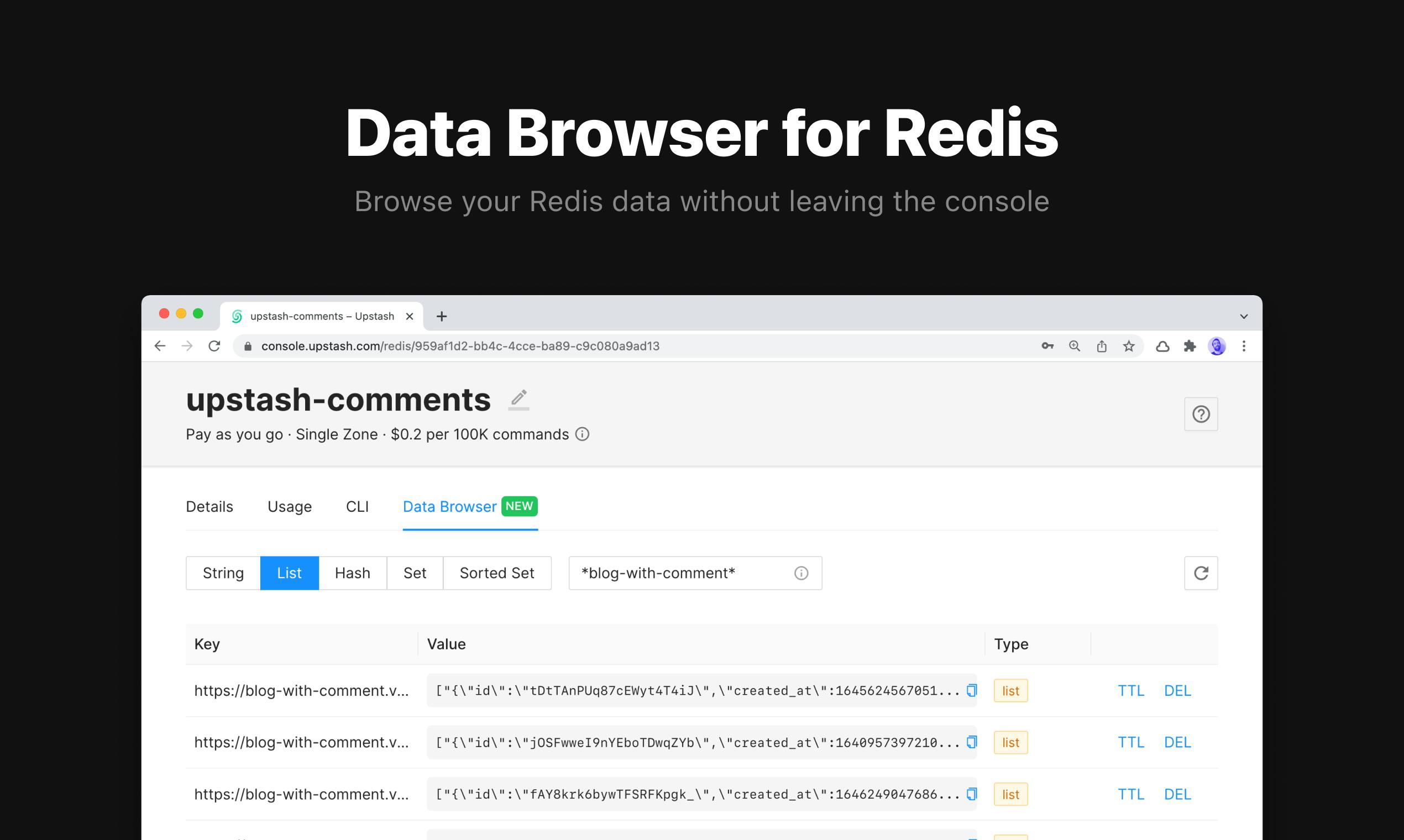This screenshot has width=1404, height=840.
Task: Filter keys by Sorted Set type
Action: 497,574
